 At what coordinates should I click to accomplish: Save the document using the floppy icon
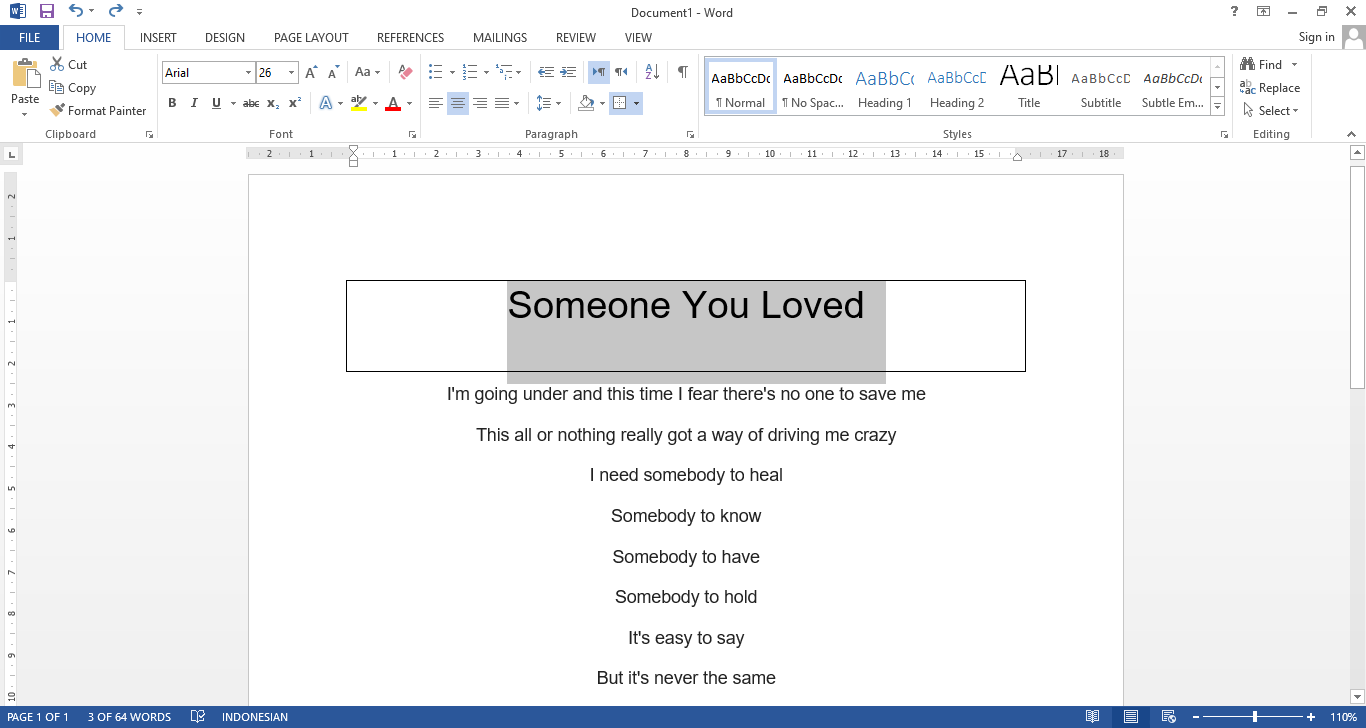pyautogui.click(x=47, y=12)
